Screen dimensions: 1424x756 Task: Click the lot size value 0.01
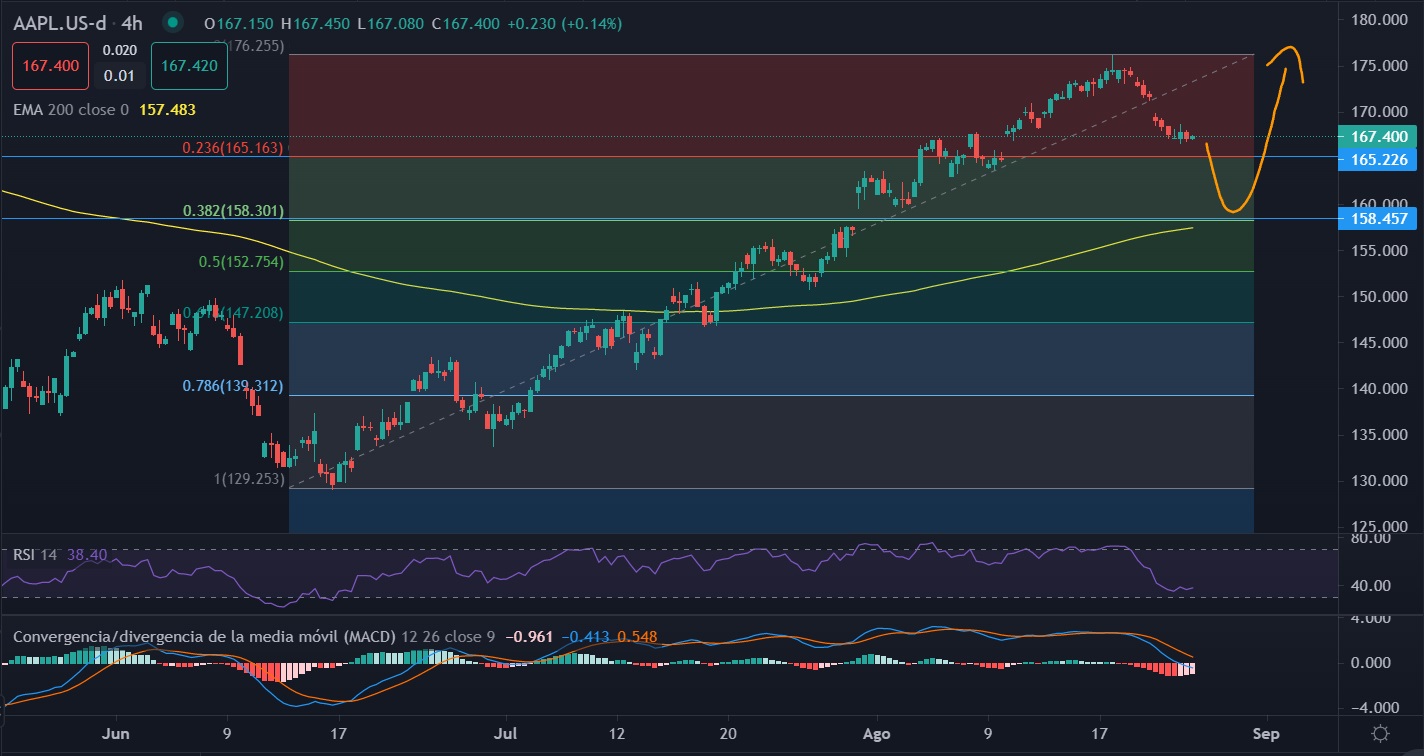[x=117, y=74]
